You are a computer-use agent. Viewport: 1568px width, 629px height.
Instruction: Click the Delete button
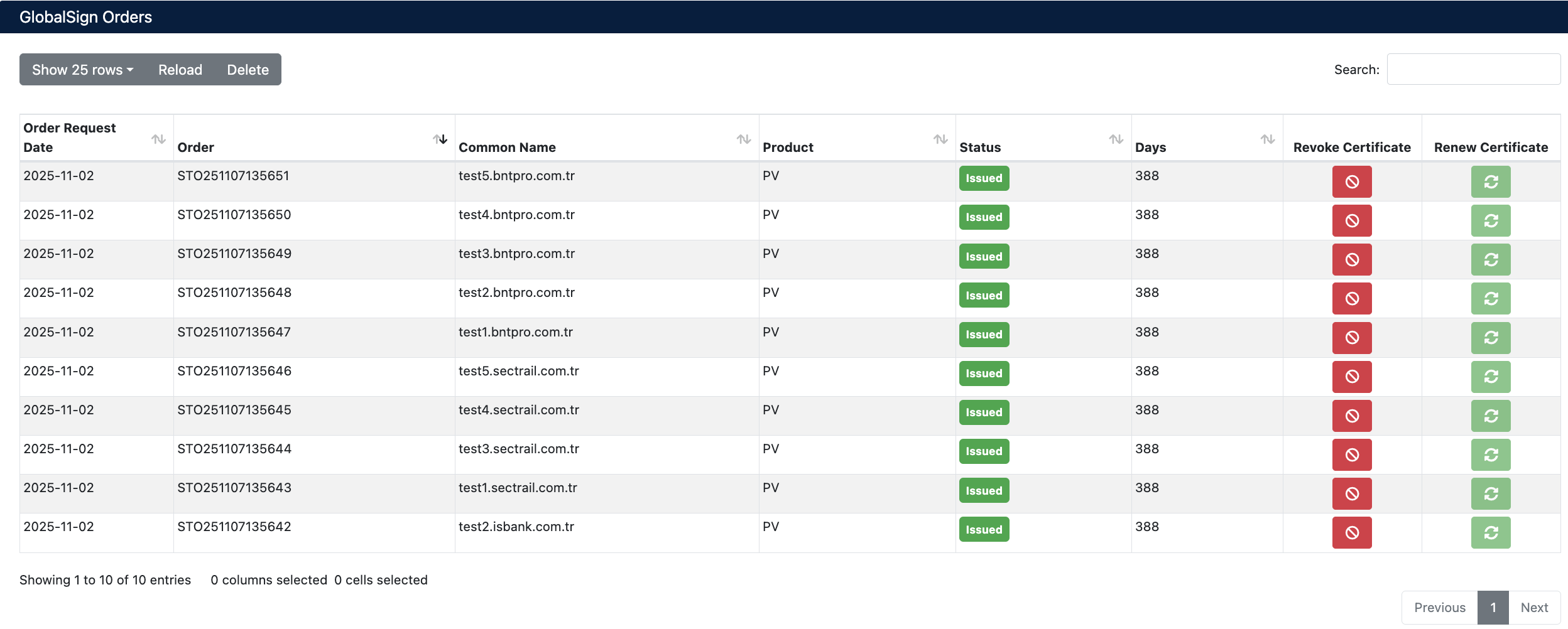click(248, 70)
